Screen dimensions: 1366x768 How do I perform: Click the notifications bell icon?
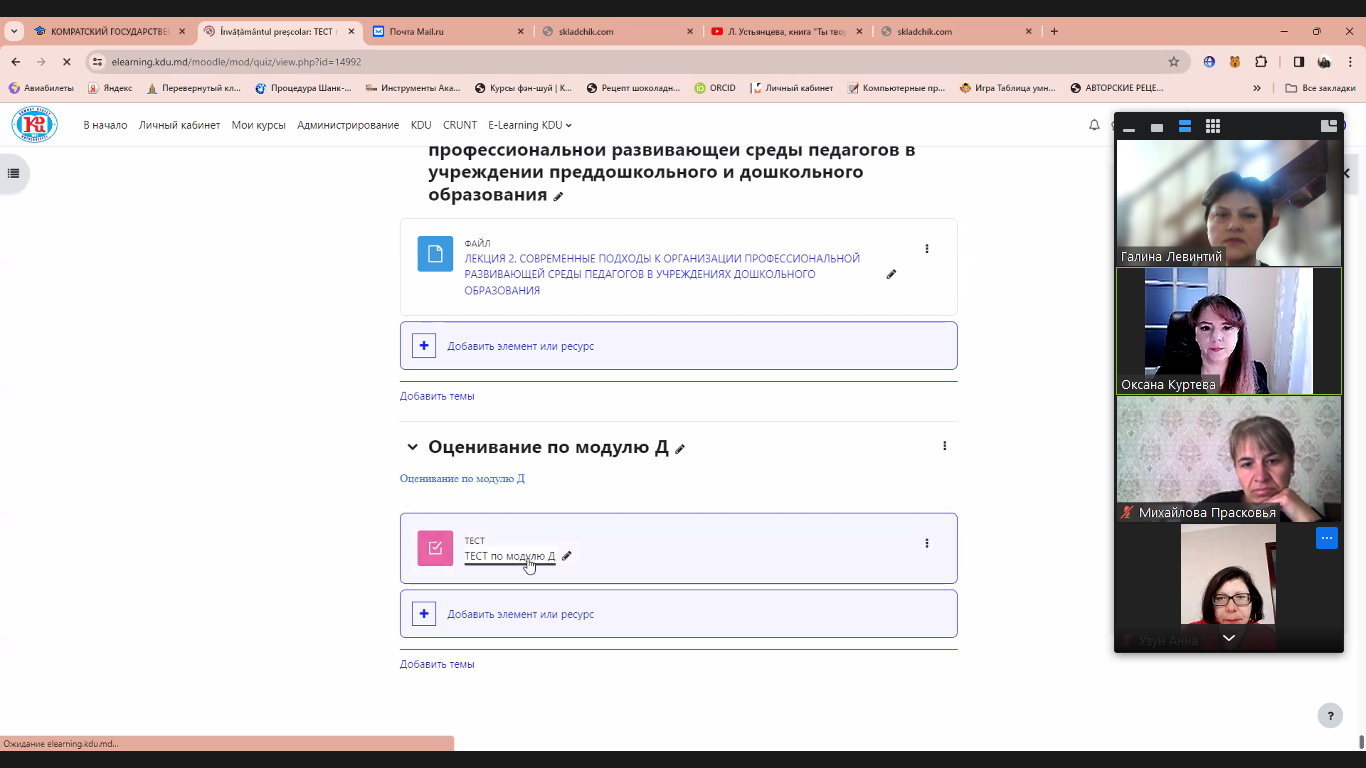pos(1094,125)
